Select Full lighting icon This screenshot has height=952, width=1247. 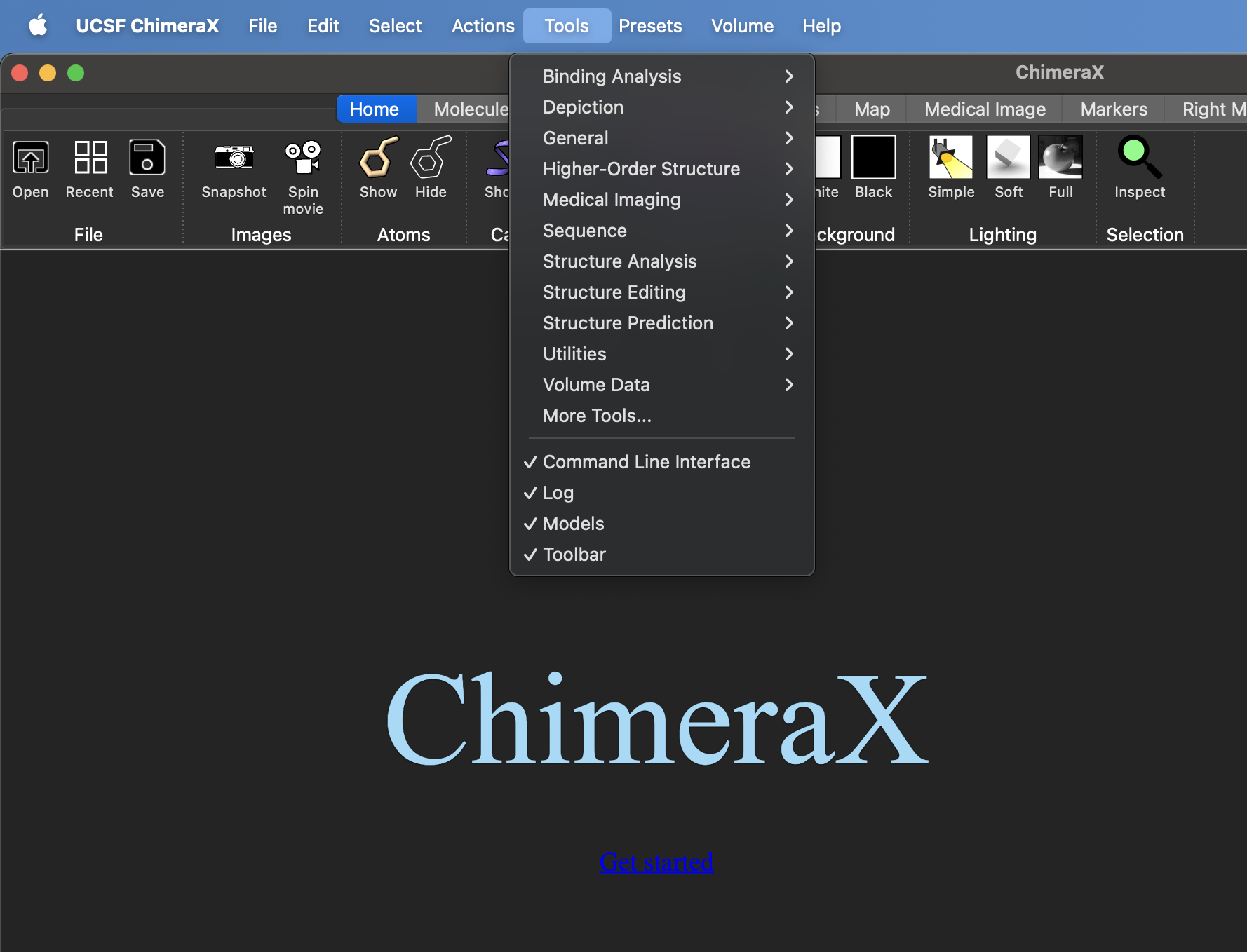pos(1060,158)
